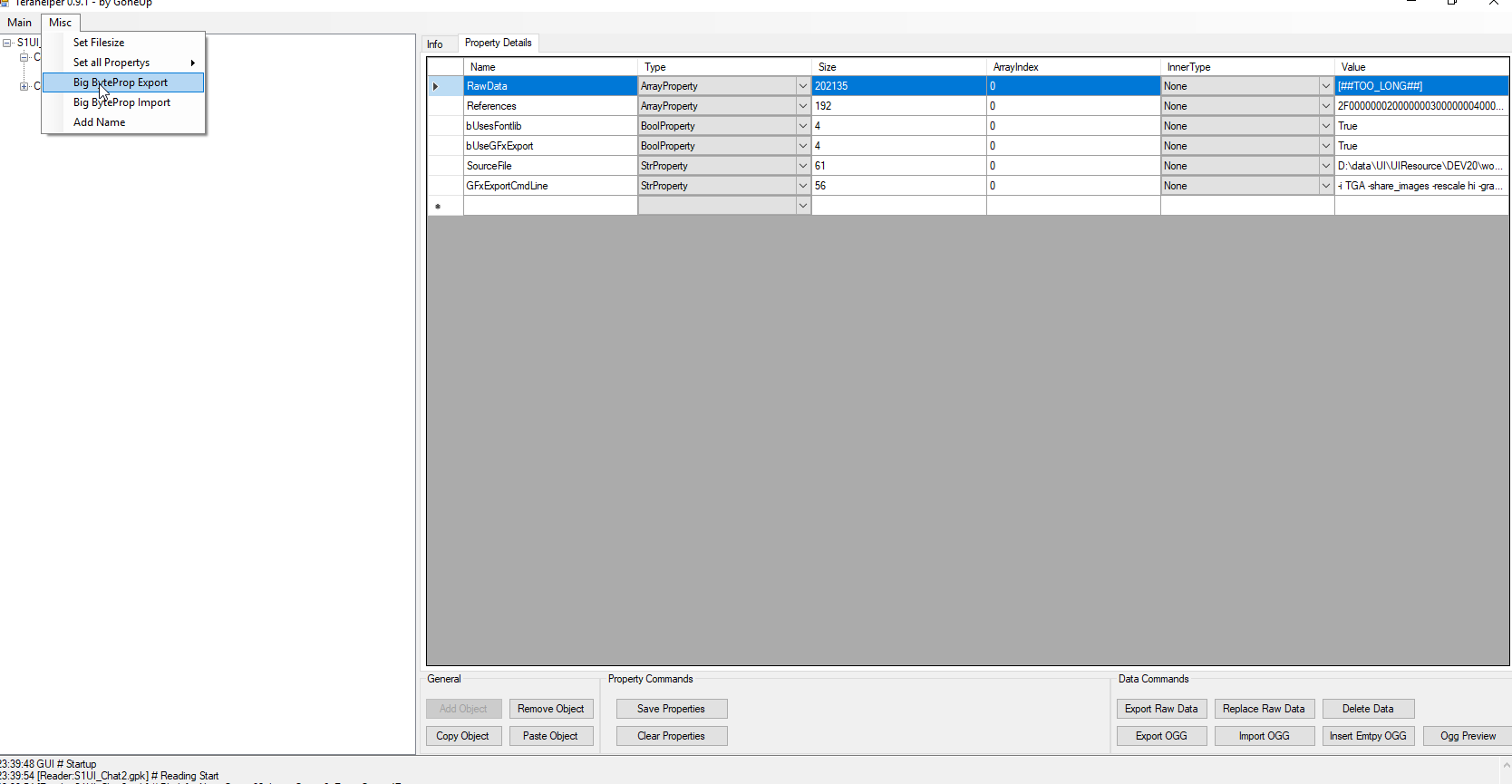Select Big ByteProp Export

123,82
